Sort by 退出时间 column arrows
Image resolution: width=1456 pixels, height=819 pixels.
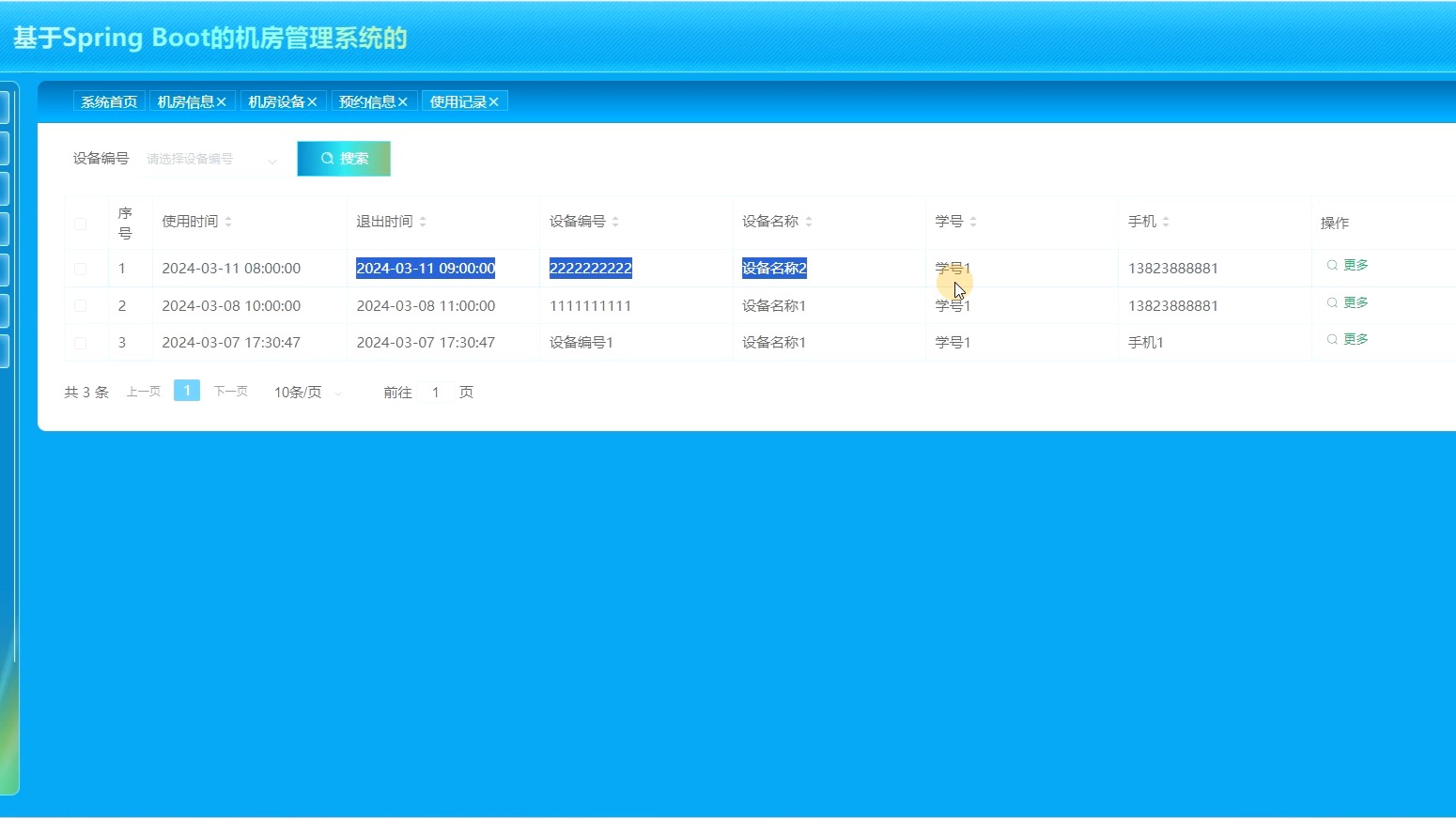coord(423,222)
